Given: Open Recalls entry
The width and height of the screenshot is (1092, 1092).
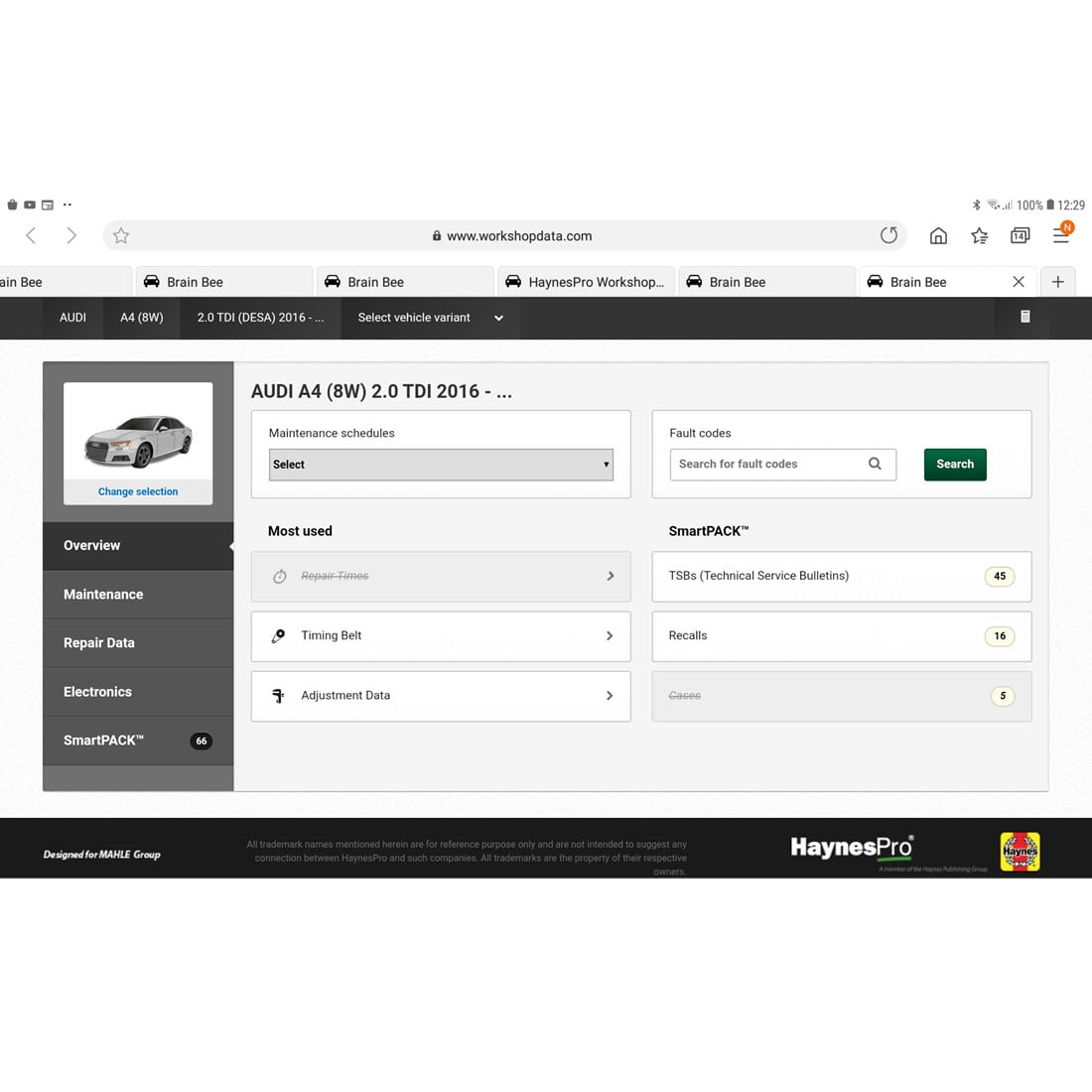Looking at the screenshot, I should (x=841, y=636).
